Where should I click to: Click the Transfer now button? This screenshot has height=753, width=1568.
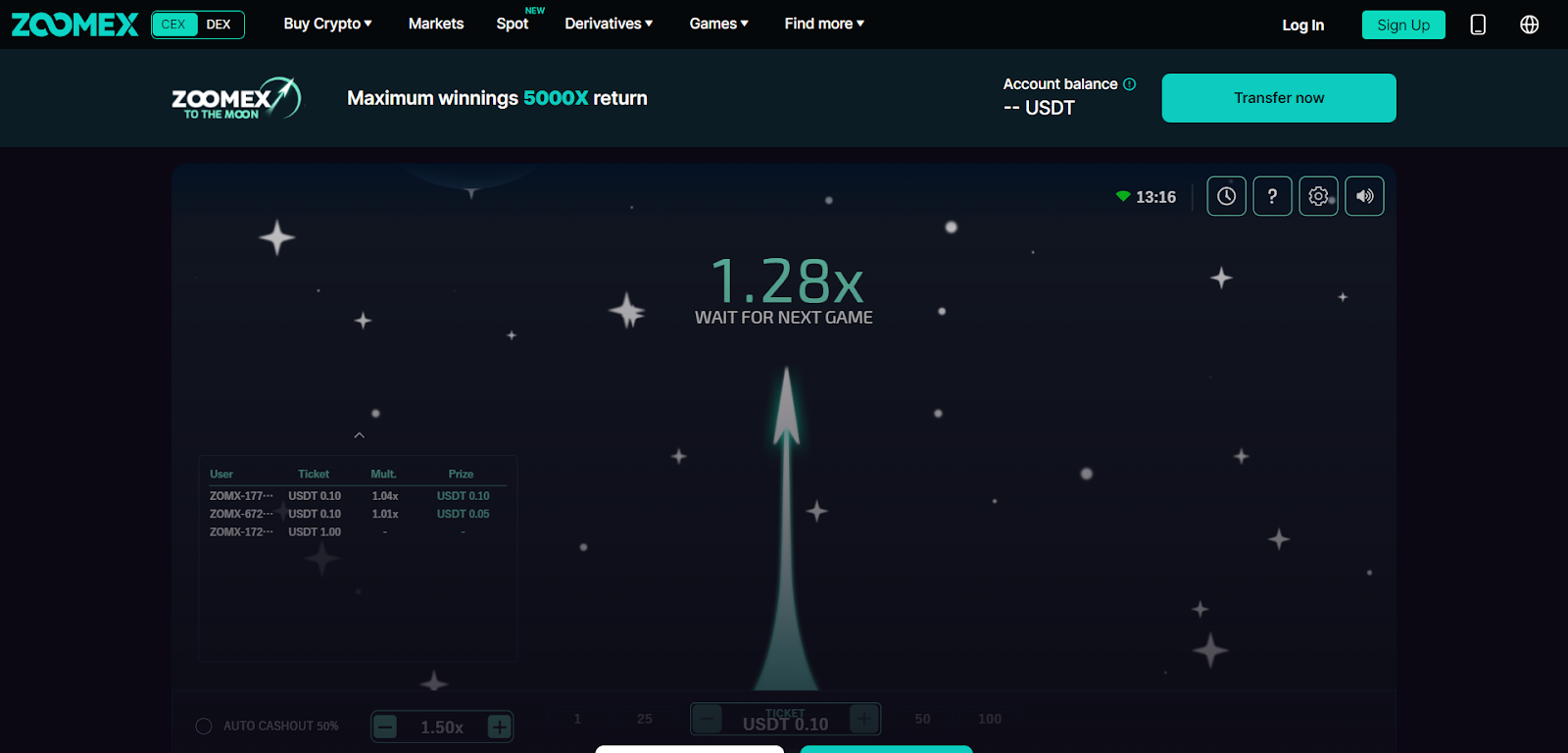click(1279, 98)
